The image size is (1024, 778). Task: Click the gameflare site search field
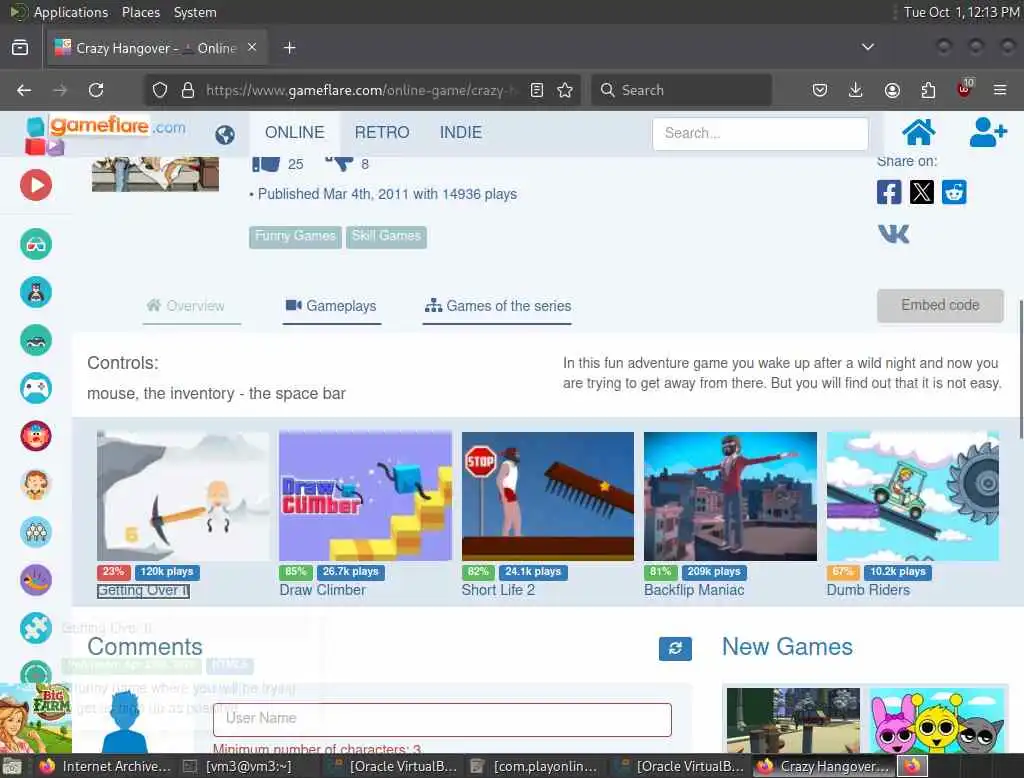point(760,133)
